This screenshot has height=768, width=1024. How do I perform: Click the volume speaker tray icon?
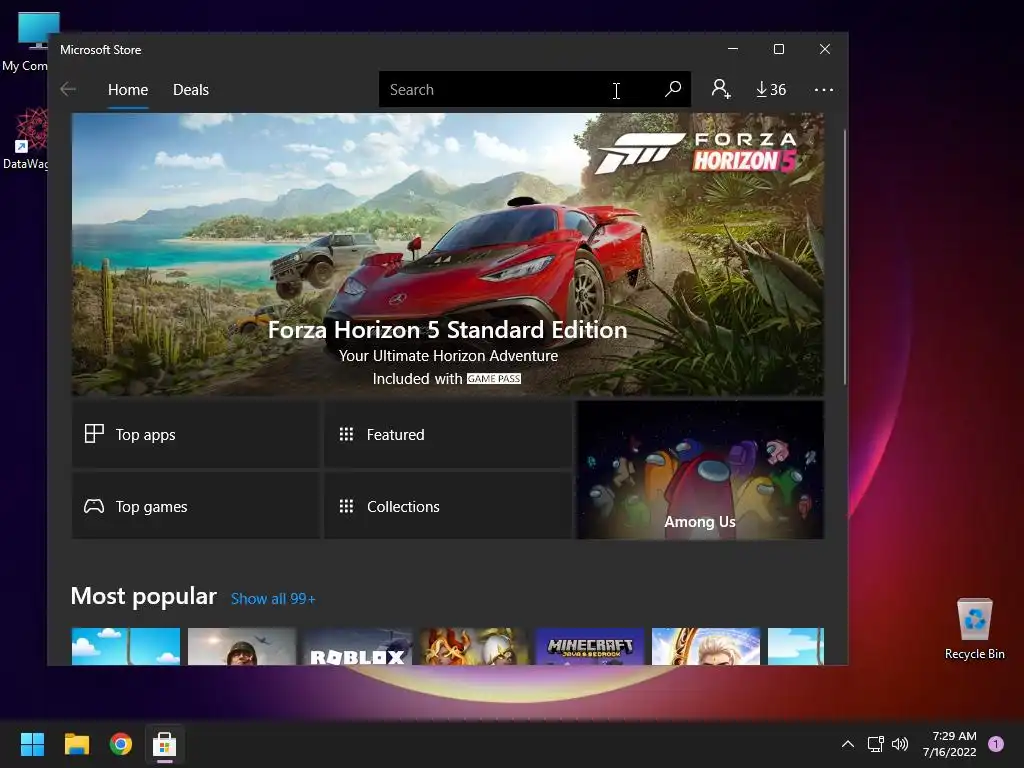pyautogui.click(x=900, y=744)
